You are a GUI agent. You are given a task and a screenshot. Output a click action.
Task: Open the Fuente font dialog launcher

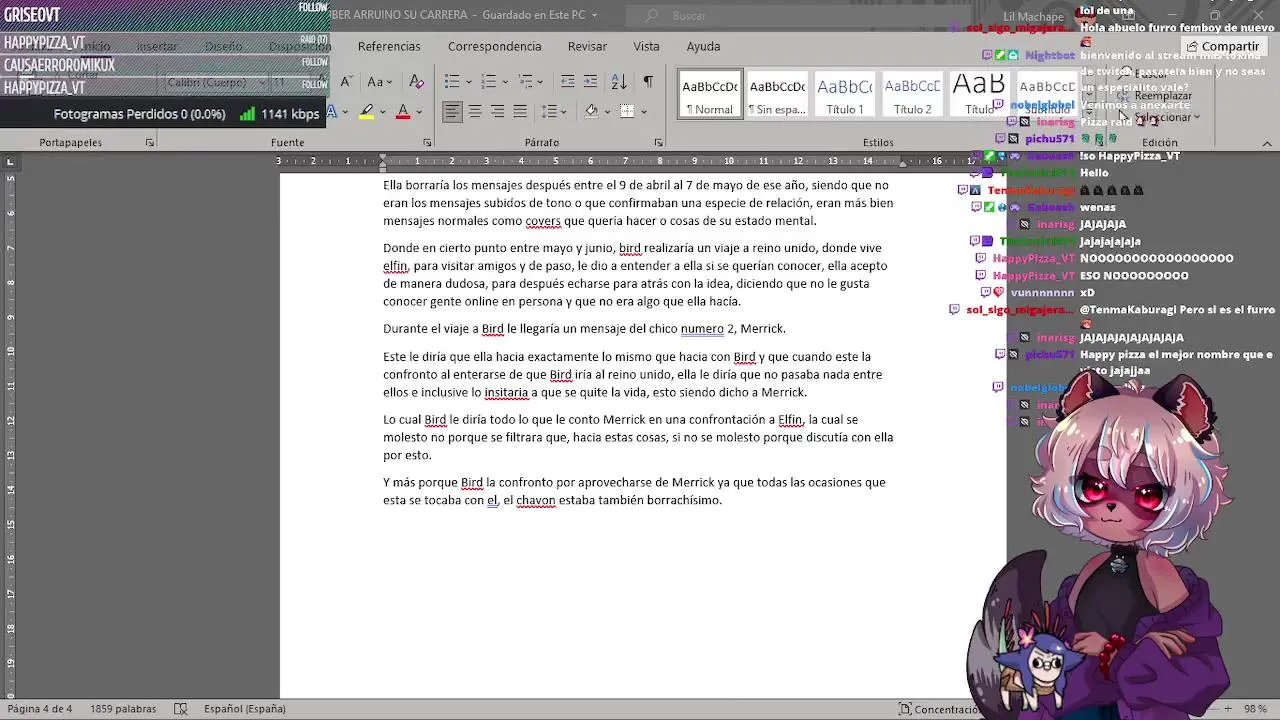tap(427, 143)
